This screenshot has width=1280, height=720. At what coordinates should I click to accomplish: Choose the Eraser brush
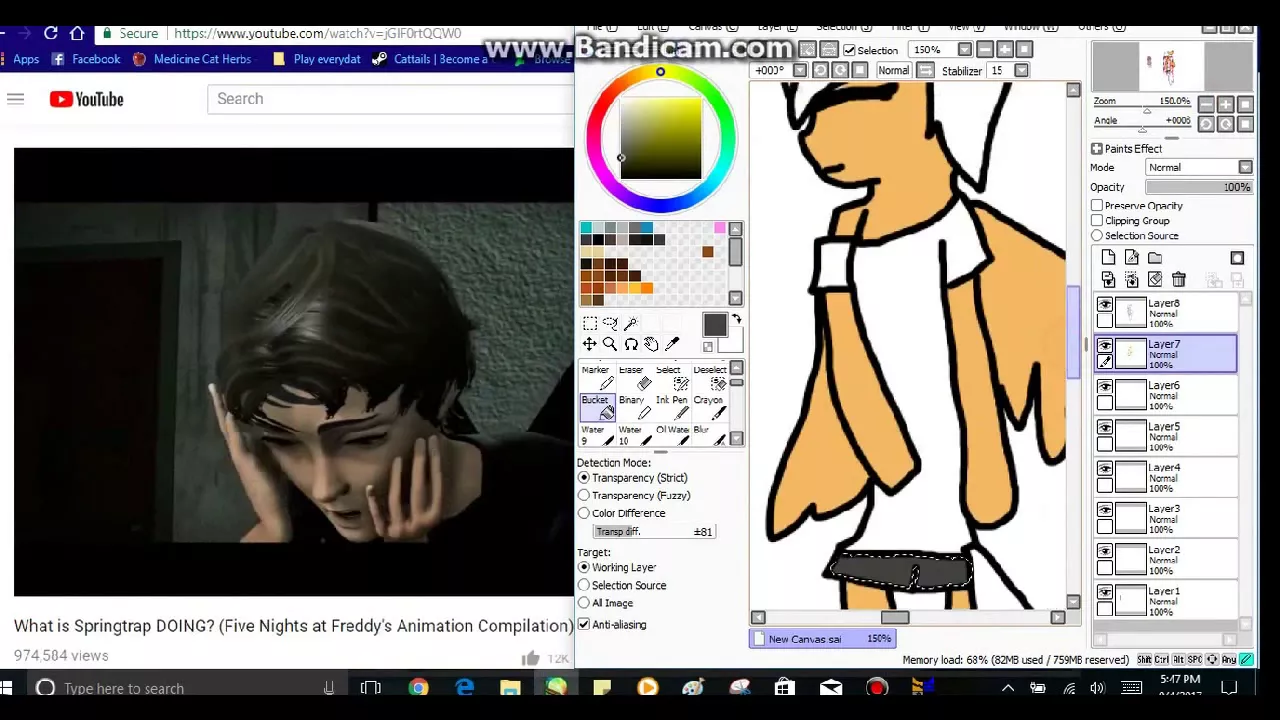tap(633, 378)
